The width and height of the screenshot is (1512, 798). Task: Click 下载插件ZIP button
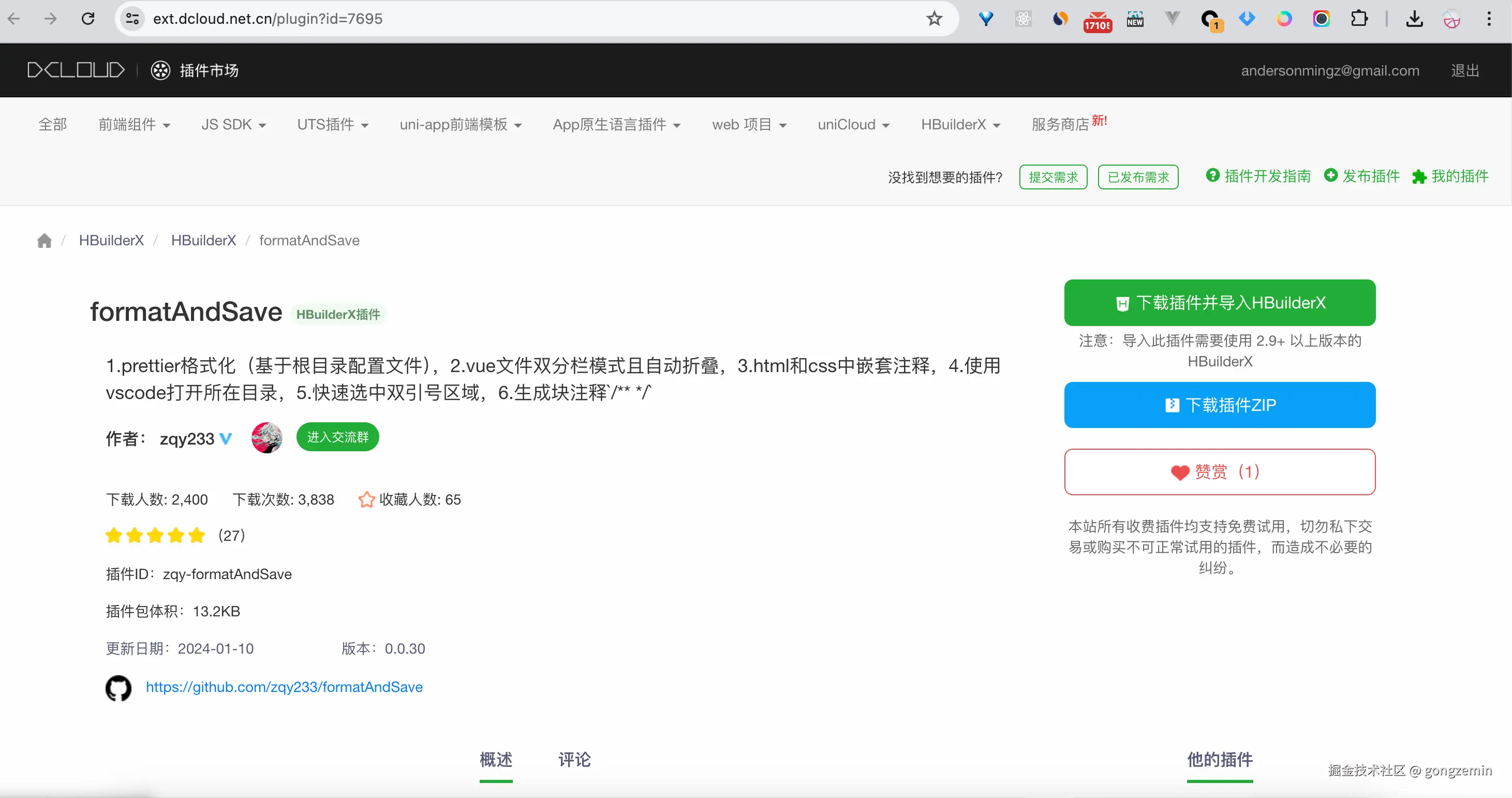tap(1219, 405)
